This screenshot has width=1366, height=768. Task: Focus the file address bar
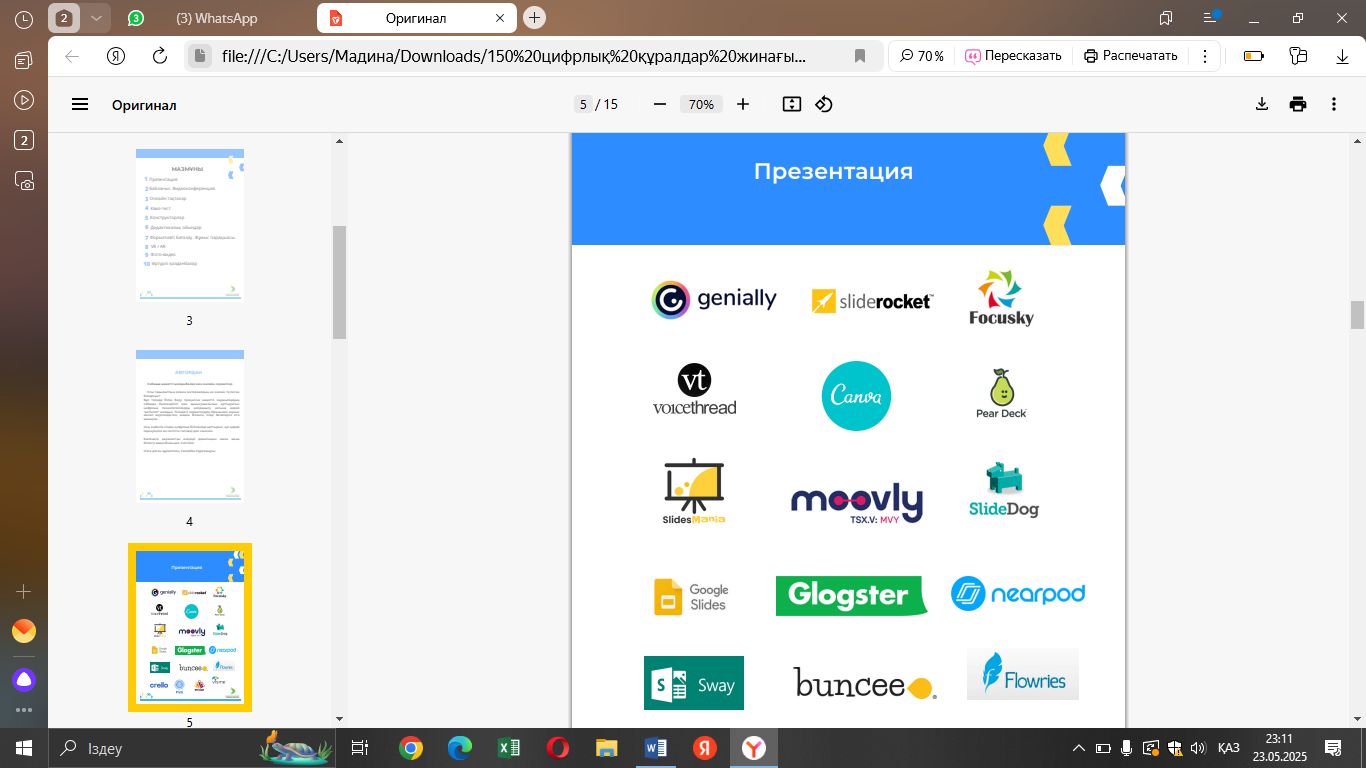513,56
